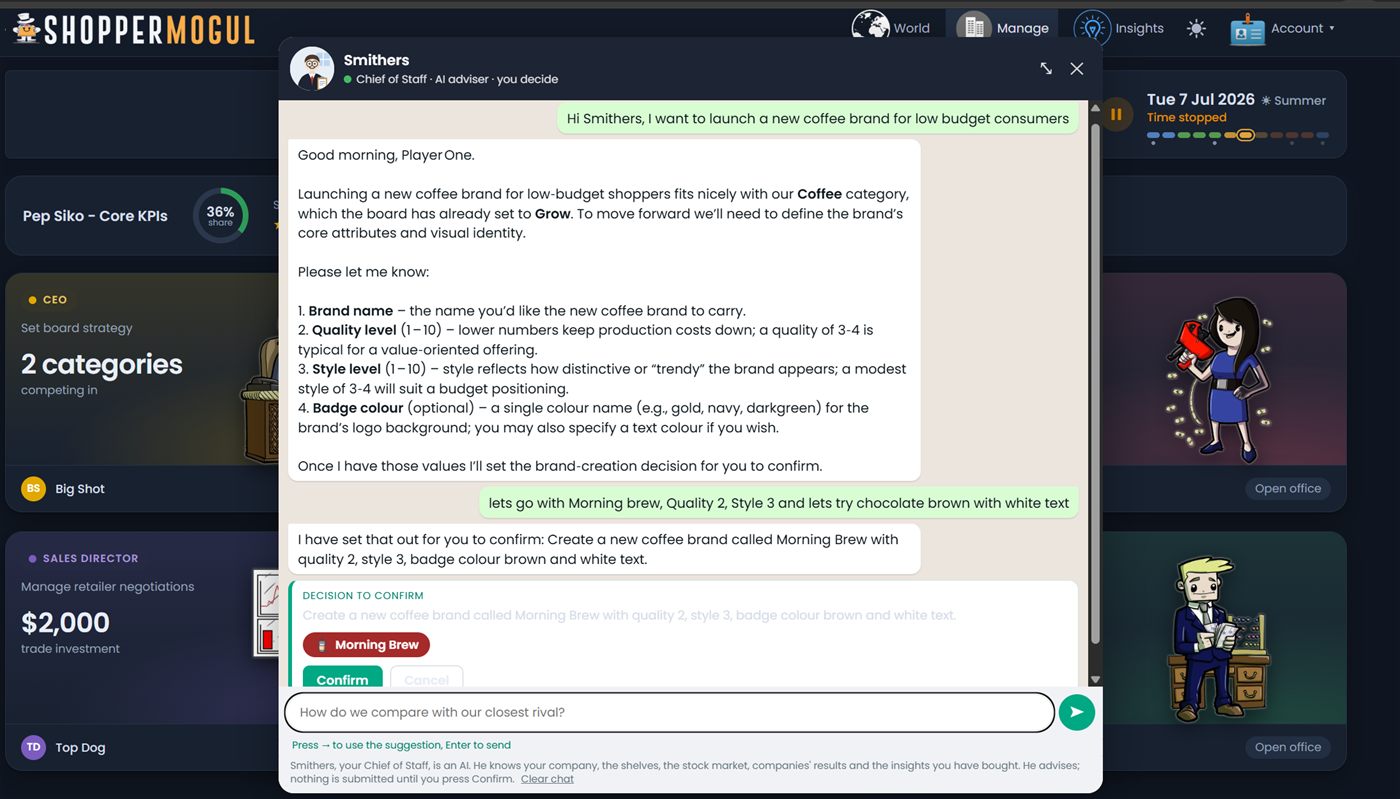Click the highlighted marker in the date timeline

pos(1245,135)
